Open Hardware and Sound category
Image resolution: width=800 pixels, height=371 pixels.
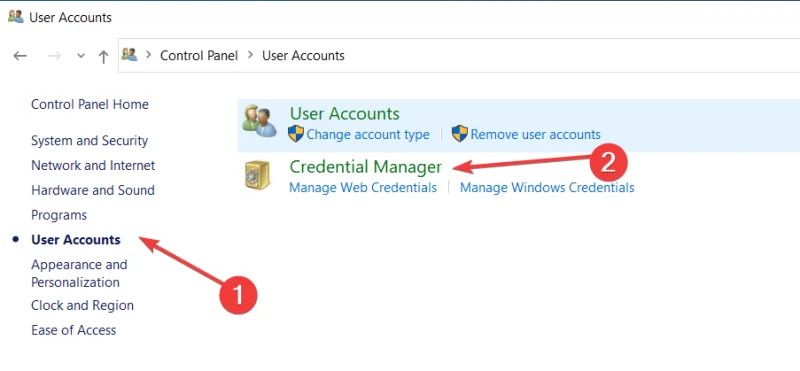[x=92, y=190]
